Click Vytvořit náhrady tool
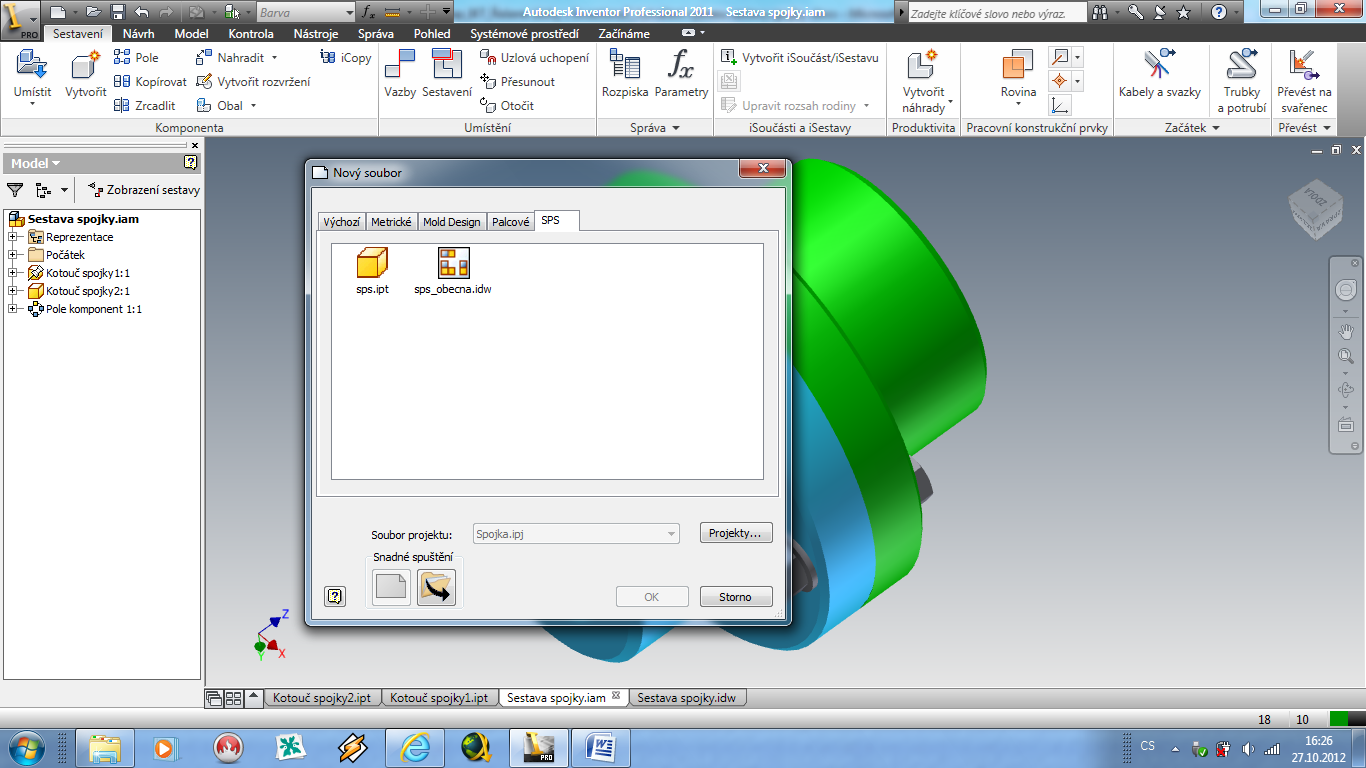Viewport: 1366px width, 768px height. coord(922,80)
